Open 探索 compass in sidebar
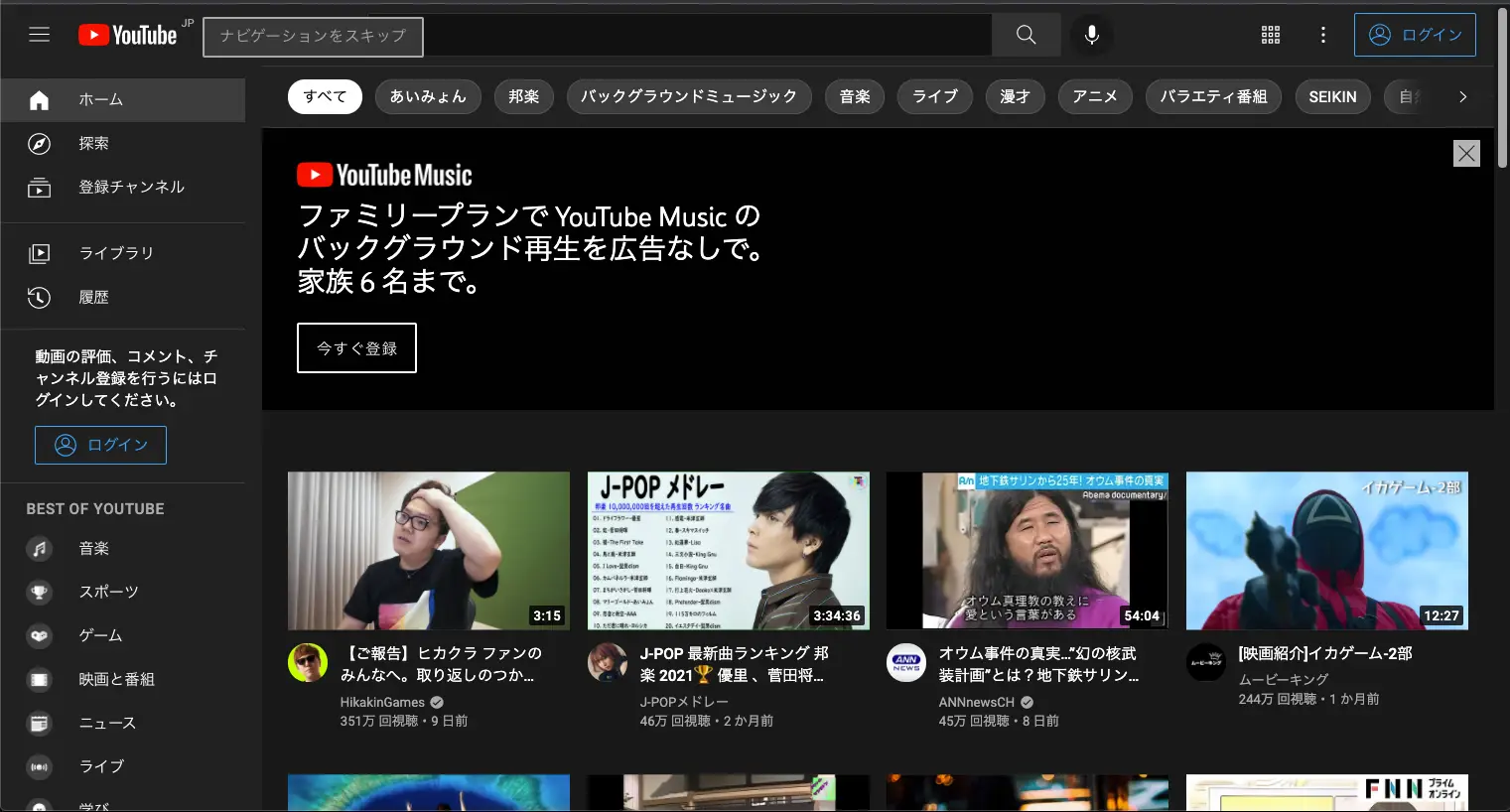The width and height of the screenshot is (1510, 812). [123, 143]
